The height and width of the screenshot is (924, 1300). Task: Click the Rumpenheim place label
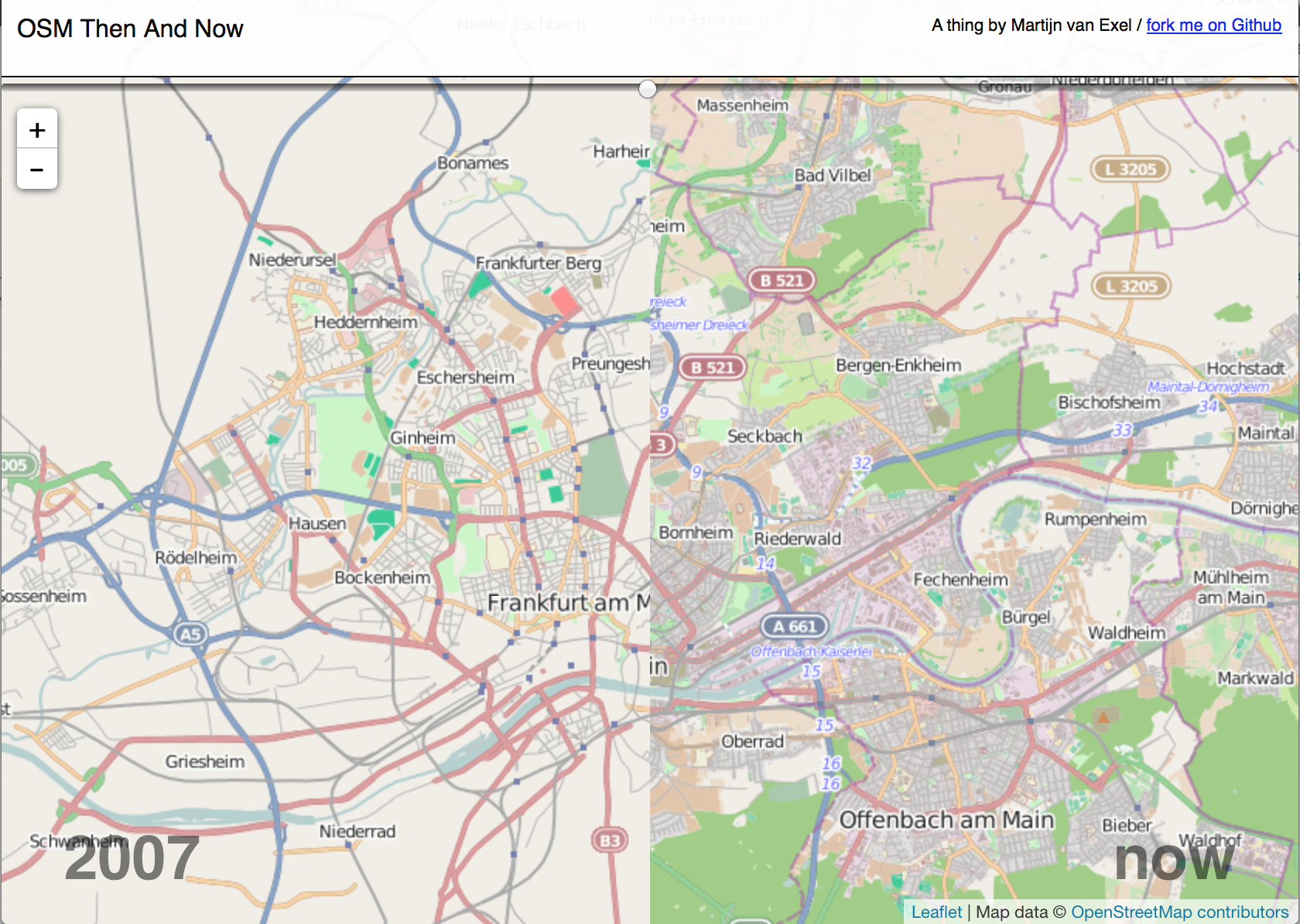(x=1095, y=518)
